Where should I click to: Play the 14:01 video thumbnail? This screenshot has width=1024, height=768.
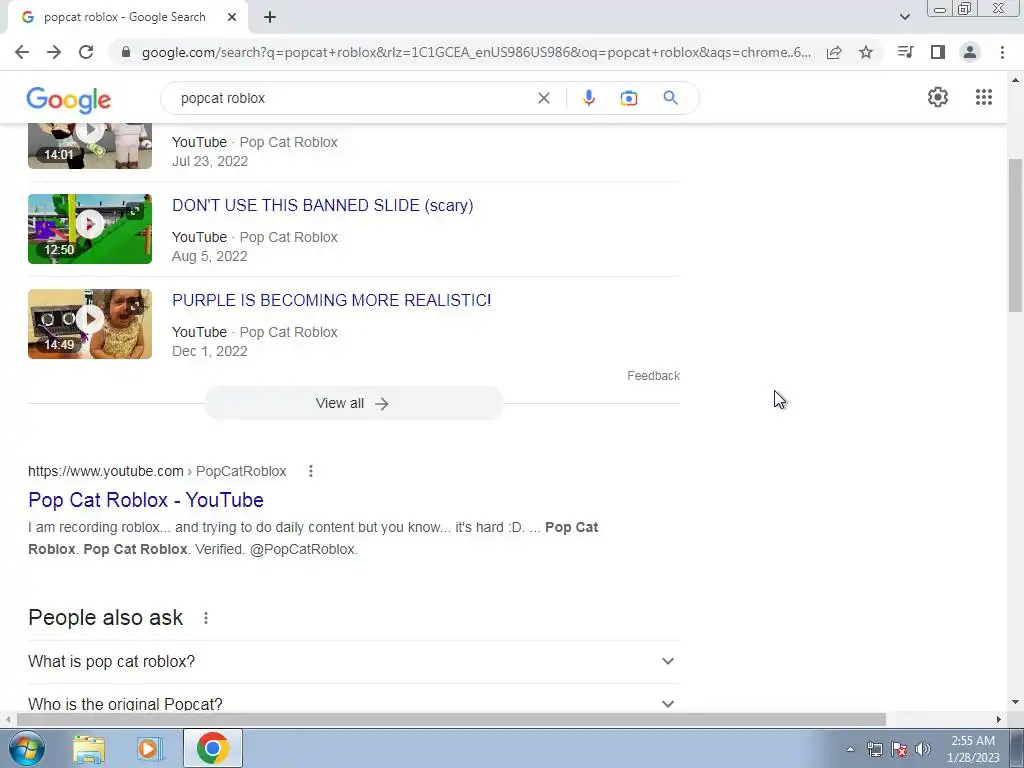tap(90, 146)
